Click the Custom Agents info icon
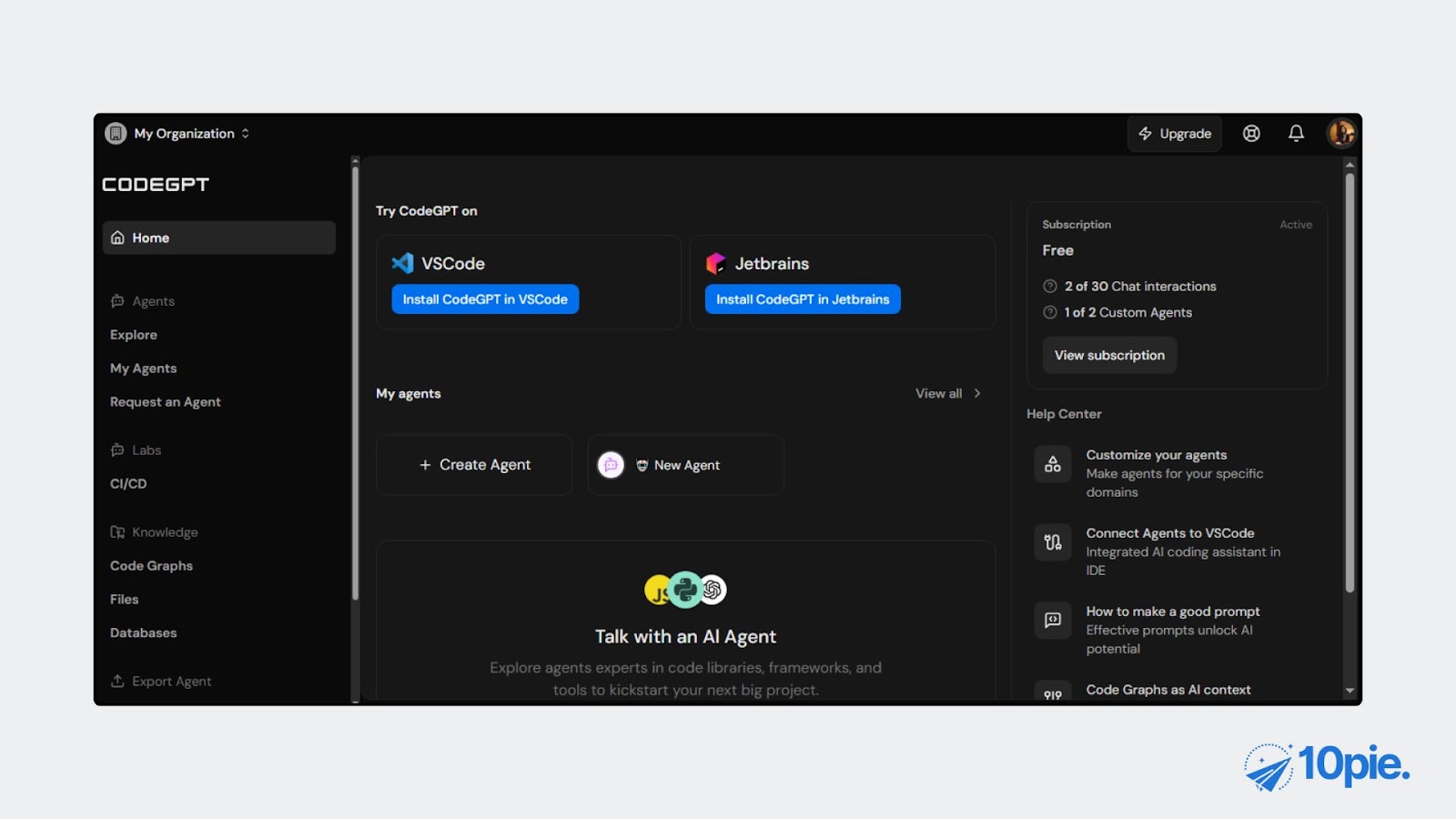This screenshot has height=819, width=1456. (x=1049, y=312)
